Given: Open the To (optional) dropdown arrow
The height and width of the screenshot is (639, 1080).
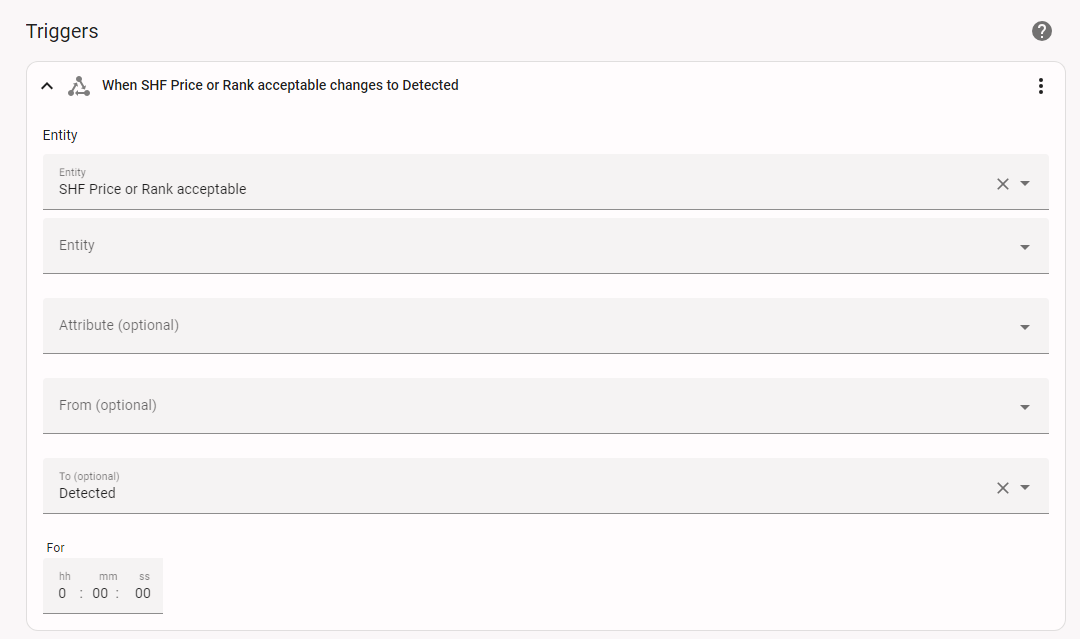Looking at the screenshot, I should click(x=1025, y=488).
